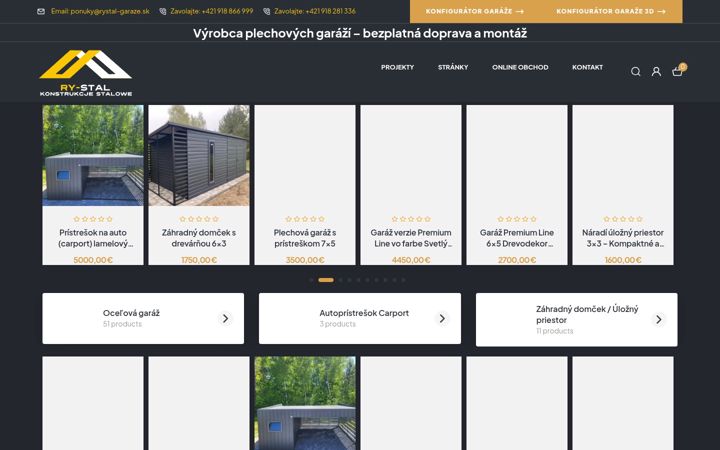
Task: Open Oceľová garáž category card
Action: [143, 318]
